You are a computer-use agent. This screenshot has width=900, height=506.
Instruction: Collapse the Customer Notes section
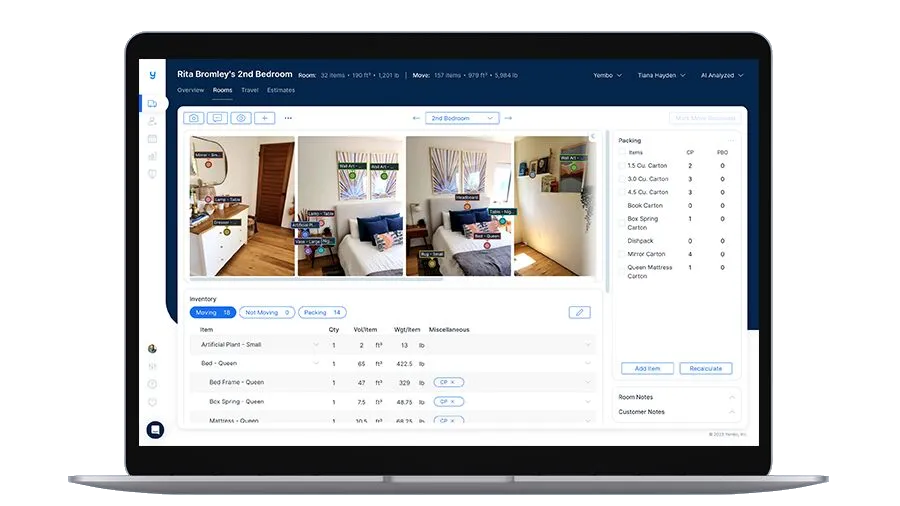(732, 412)
